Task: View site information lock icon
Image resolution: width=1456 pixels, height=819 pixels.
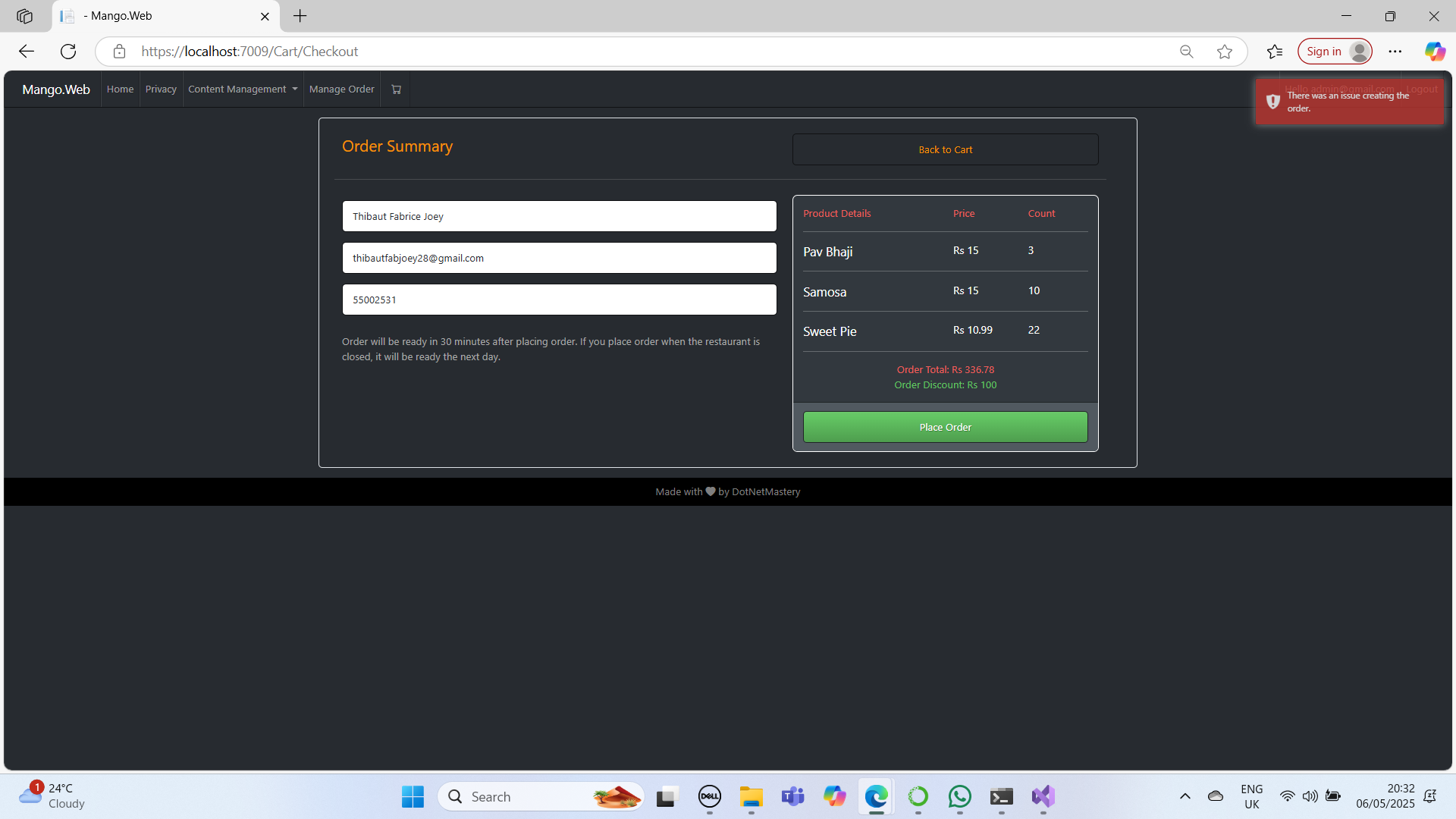Action: [x=119, y=52]
